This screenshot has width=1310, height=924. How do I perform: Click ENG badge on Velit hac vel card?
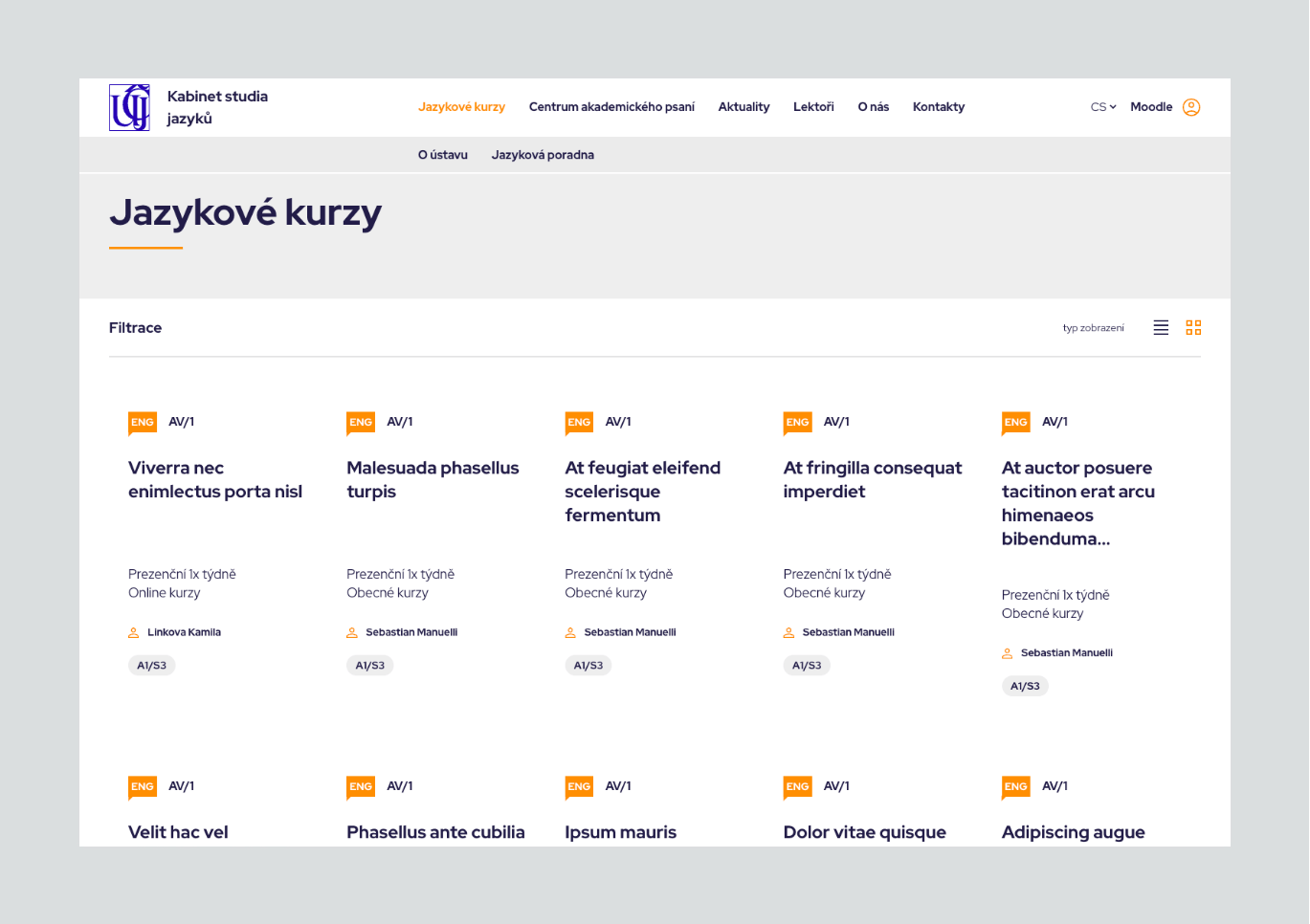point(143,787)
